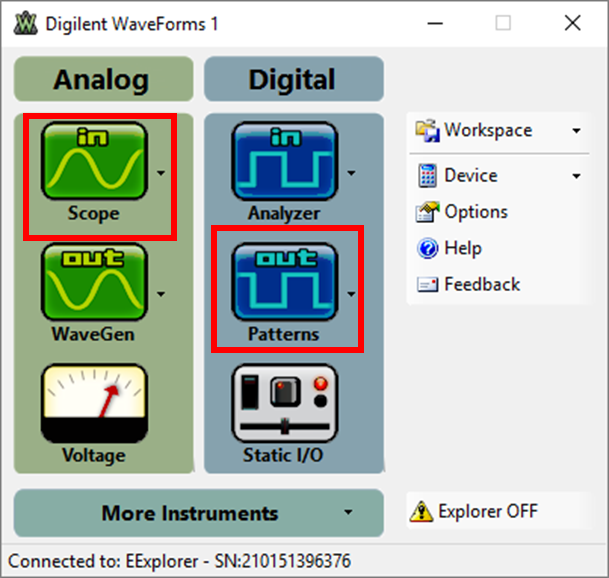This screenshot has height=578, width=609.
Task: Expand the Patterns dropdown arrow
Action: pos(351,294)
